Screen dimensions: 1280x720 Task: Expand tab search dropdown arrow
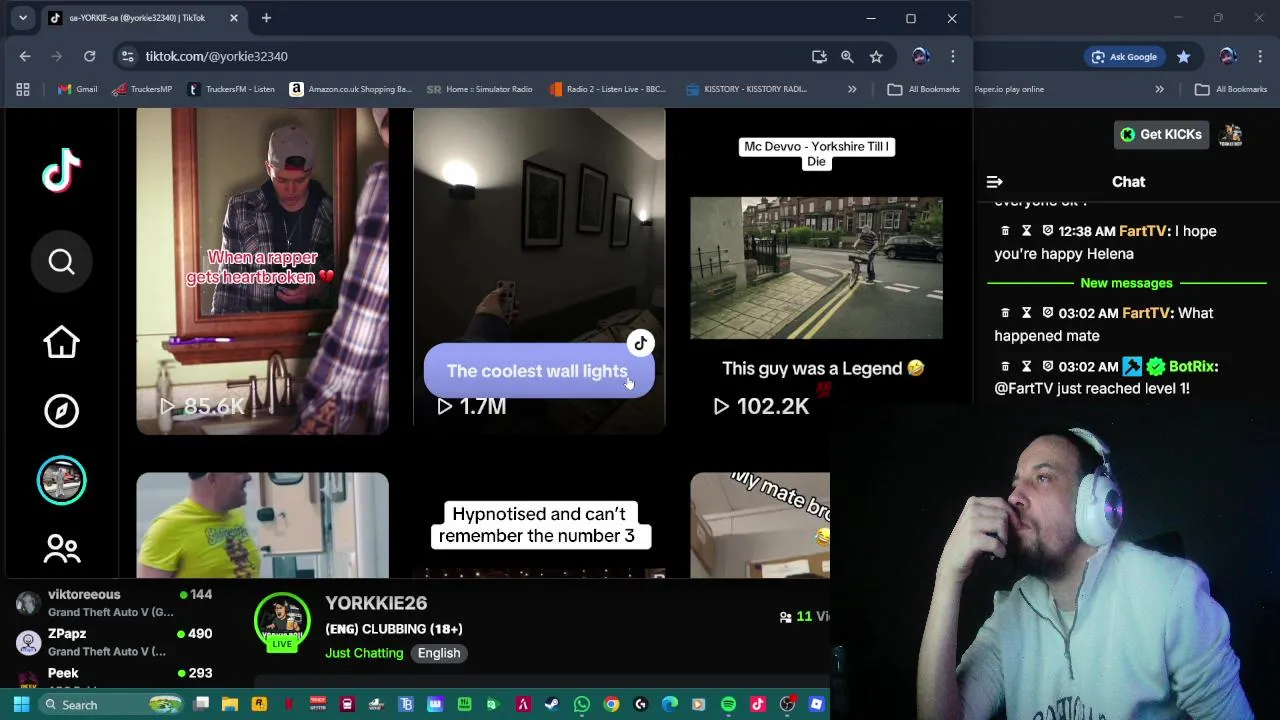pyautogui.click(x=22, y=18)
